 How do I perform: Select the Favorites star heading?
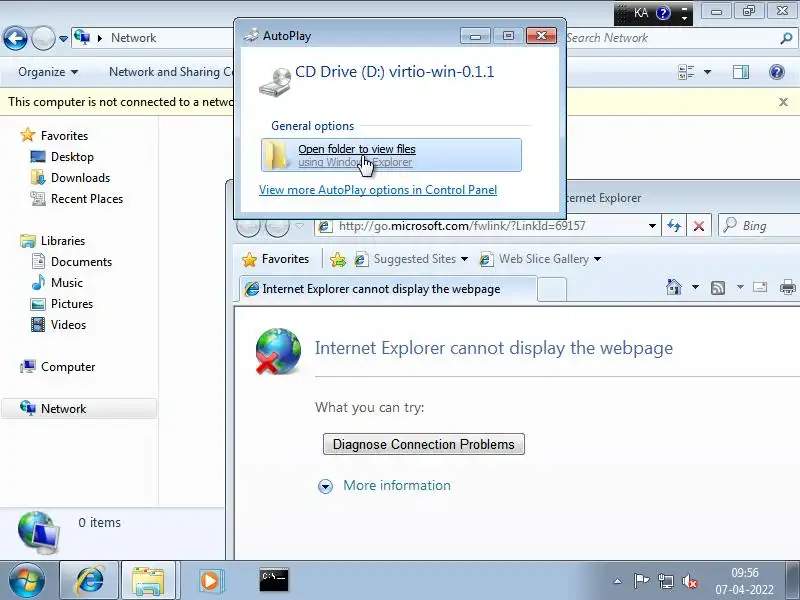click(x=54, y=135)
